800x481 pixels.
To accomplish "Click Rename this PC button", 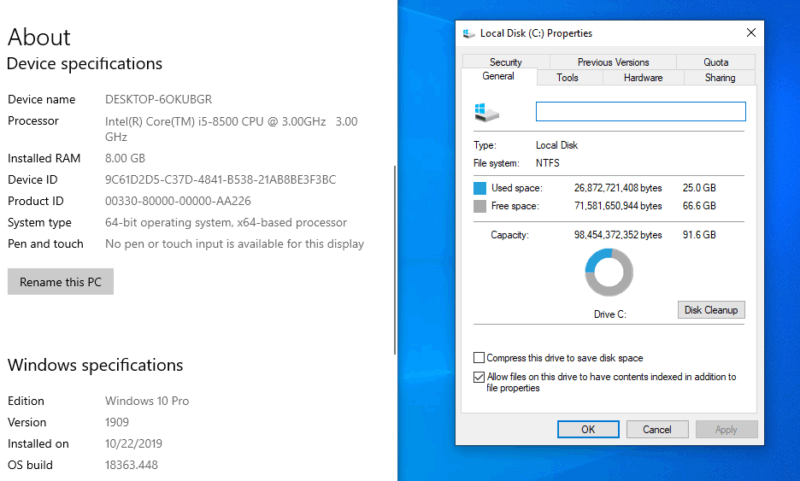I will [x=60, y=282].
